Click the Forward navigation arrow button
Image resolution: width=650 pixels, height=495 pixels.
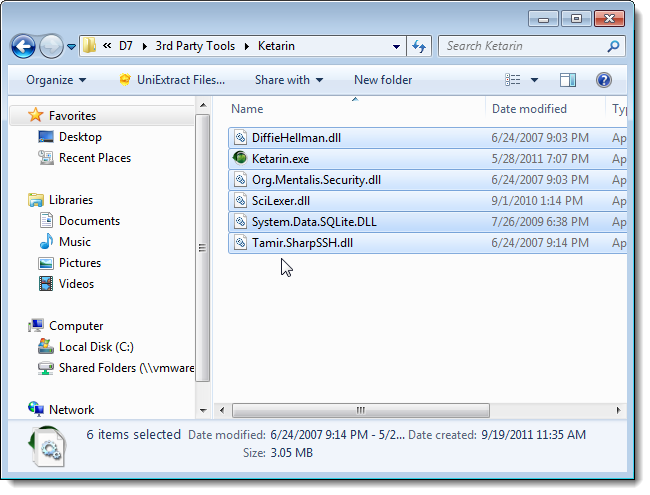point(51,46)
